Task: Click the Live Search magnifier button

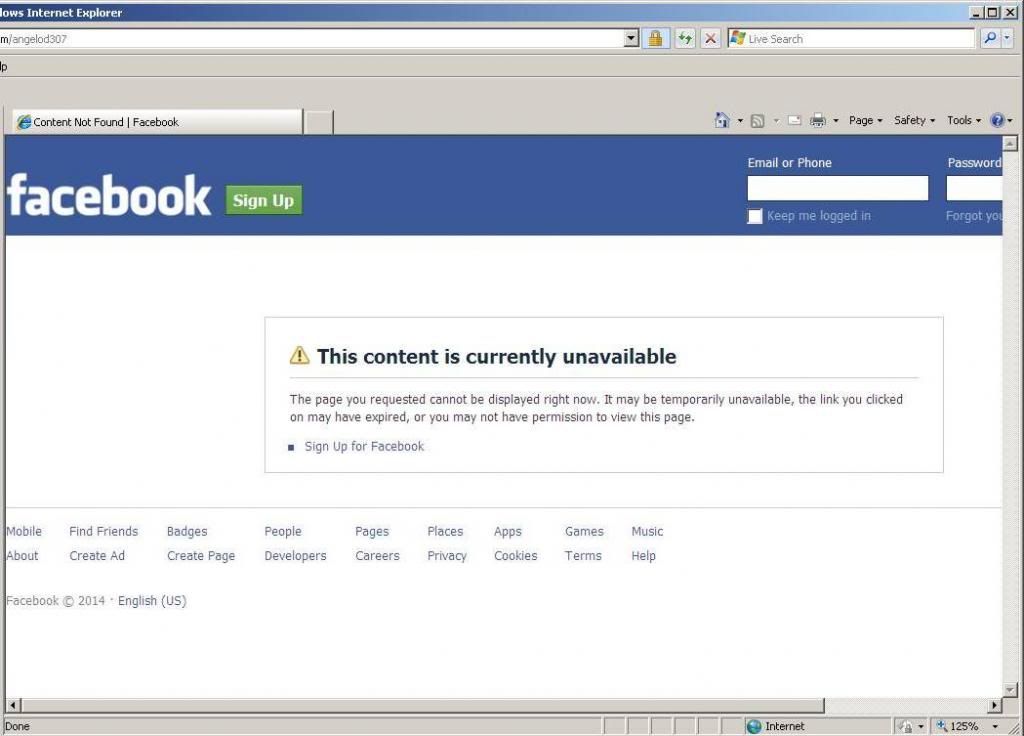Action: (x=990, y=39)
